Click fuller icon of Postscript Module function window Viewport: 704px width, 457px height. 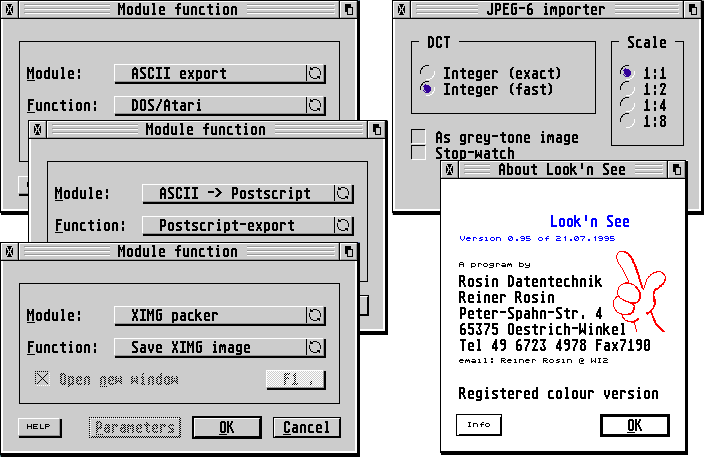pos(377,129)
